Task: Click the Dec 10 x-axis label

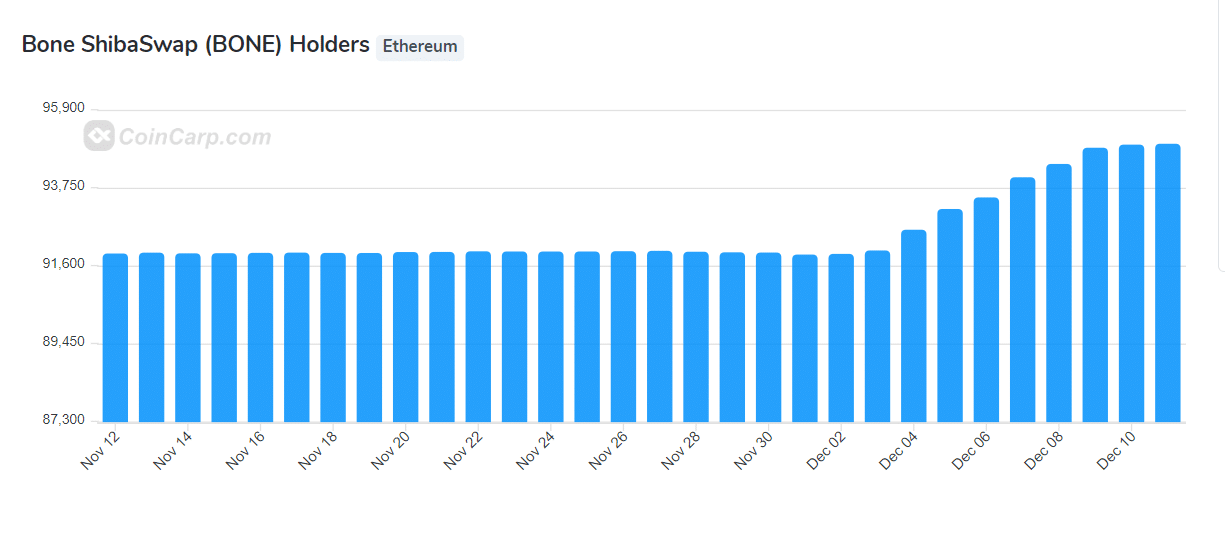Action: point(1115,450)
